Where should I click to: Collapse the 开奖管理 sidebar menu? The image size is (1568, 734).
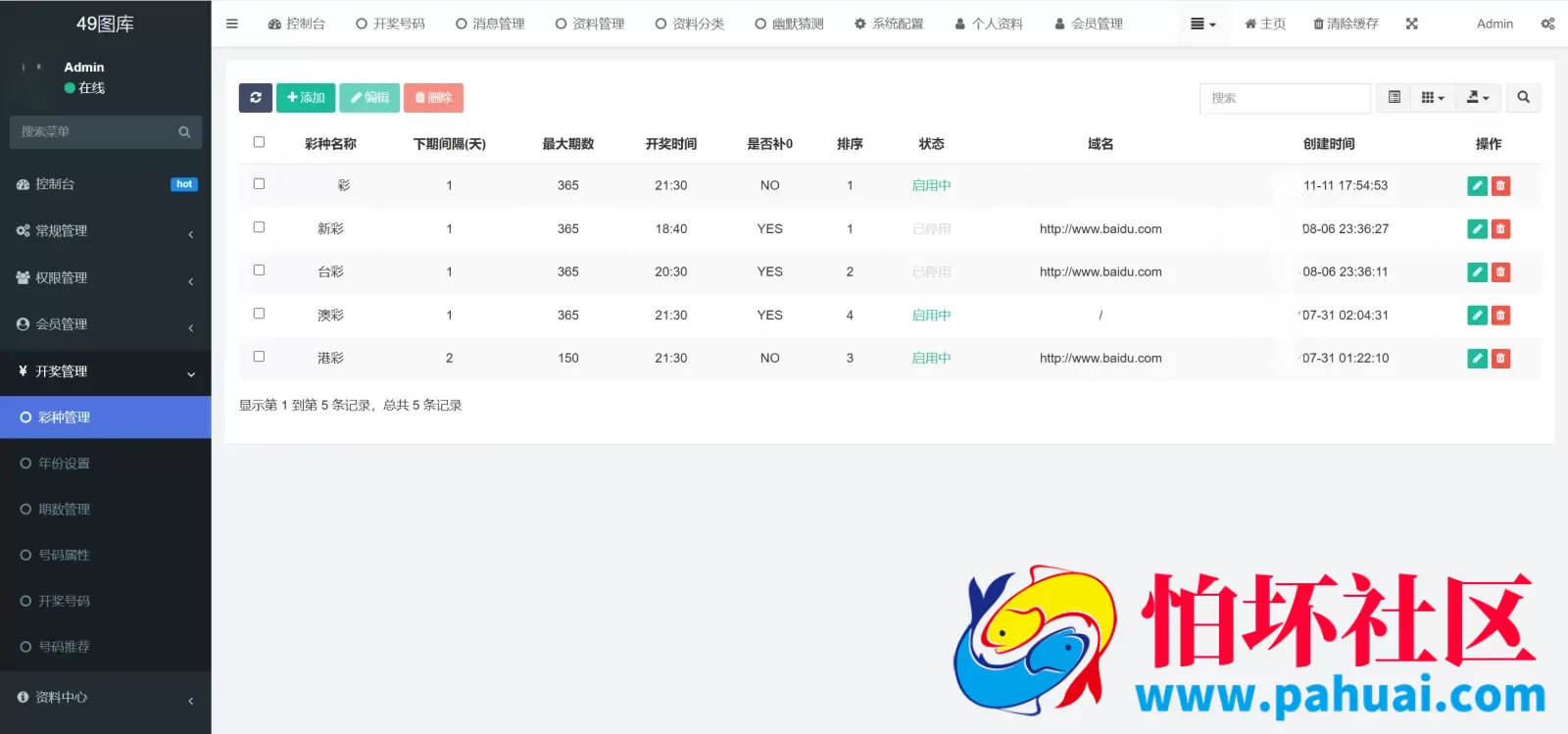click(105, 371)
